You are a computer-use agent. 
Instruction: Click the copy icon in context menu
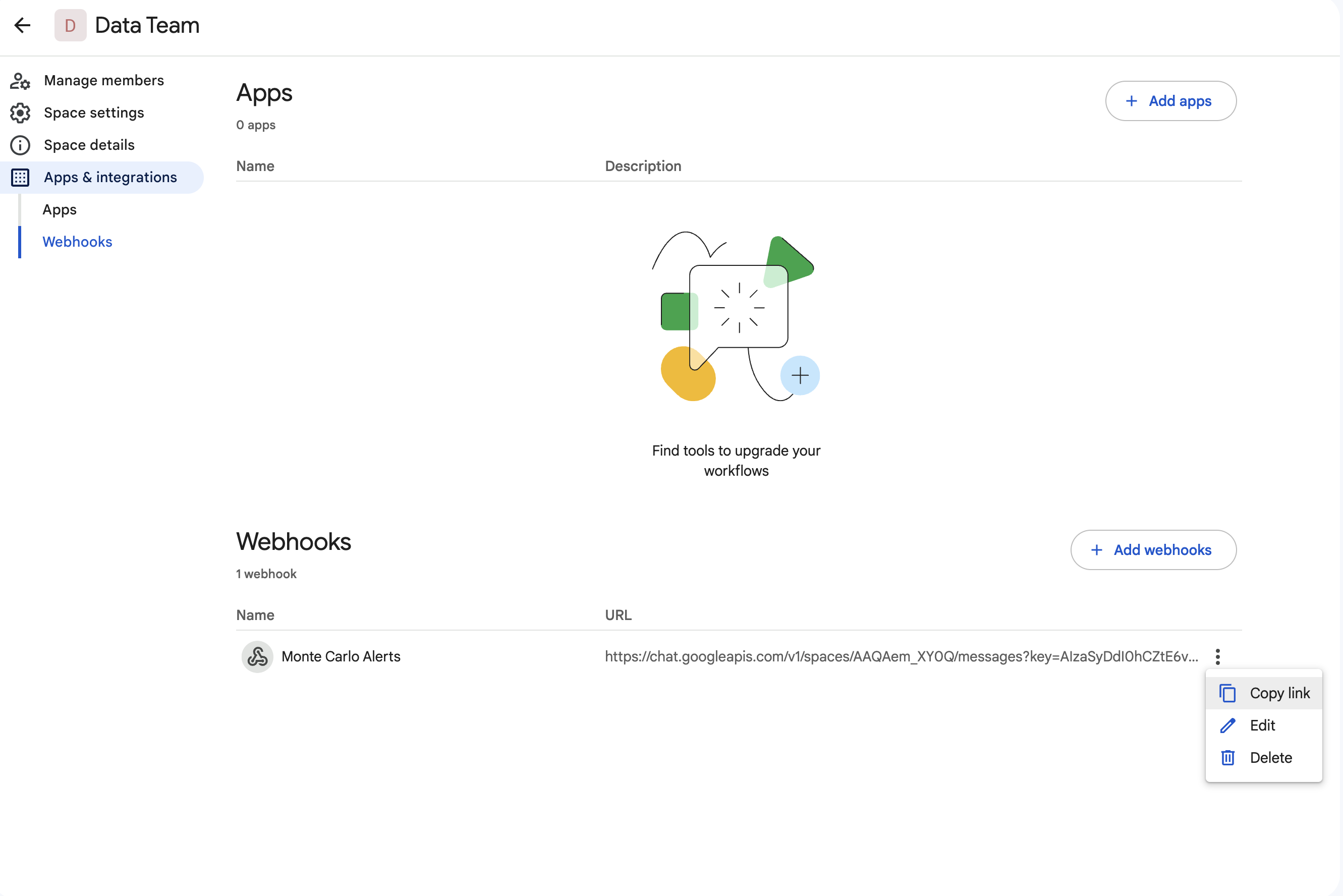pyautogui.click(x=1227, y=693)
